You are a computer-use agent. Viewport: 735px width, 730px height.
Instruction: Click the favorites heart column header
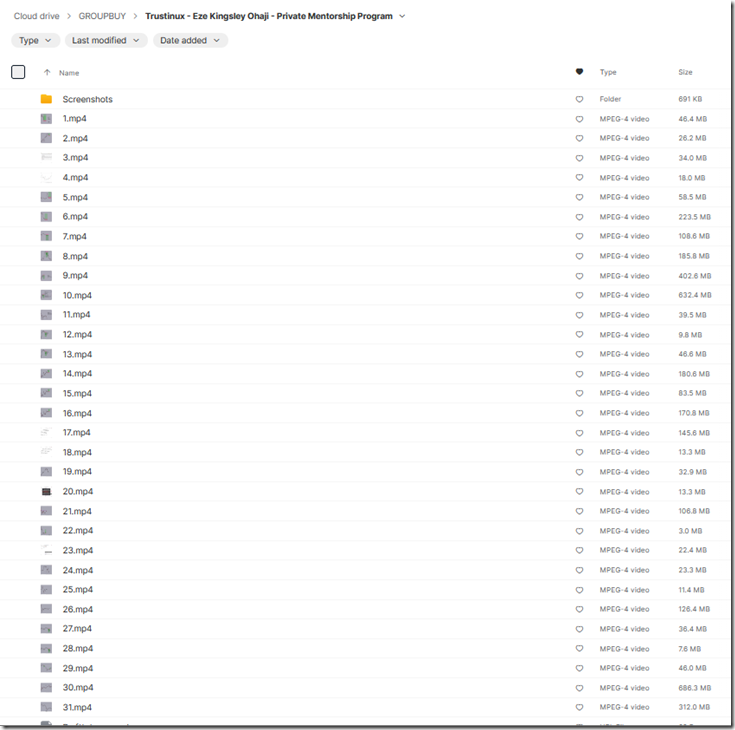point(579,72)
